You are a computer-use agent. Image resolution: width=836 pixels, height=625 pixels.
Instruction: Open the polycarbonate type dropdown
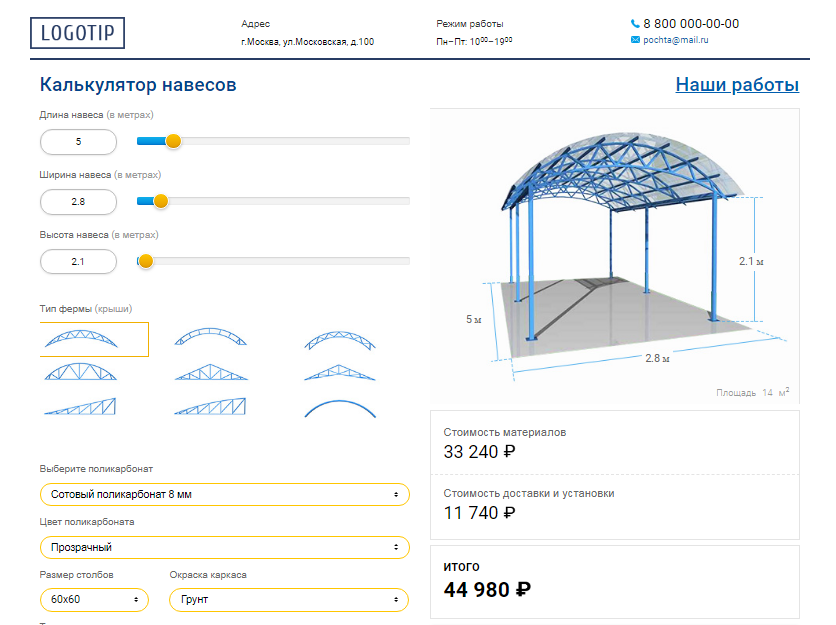tap(224, 494)
